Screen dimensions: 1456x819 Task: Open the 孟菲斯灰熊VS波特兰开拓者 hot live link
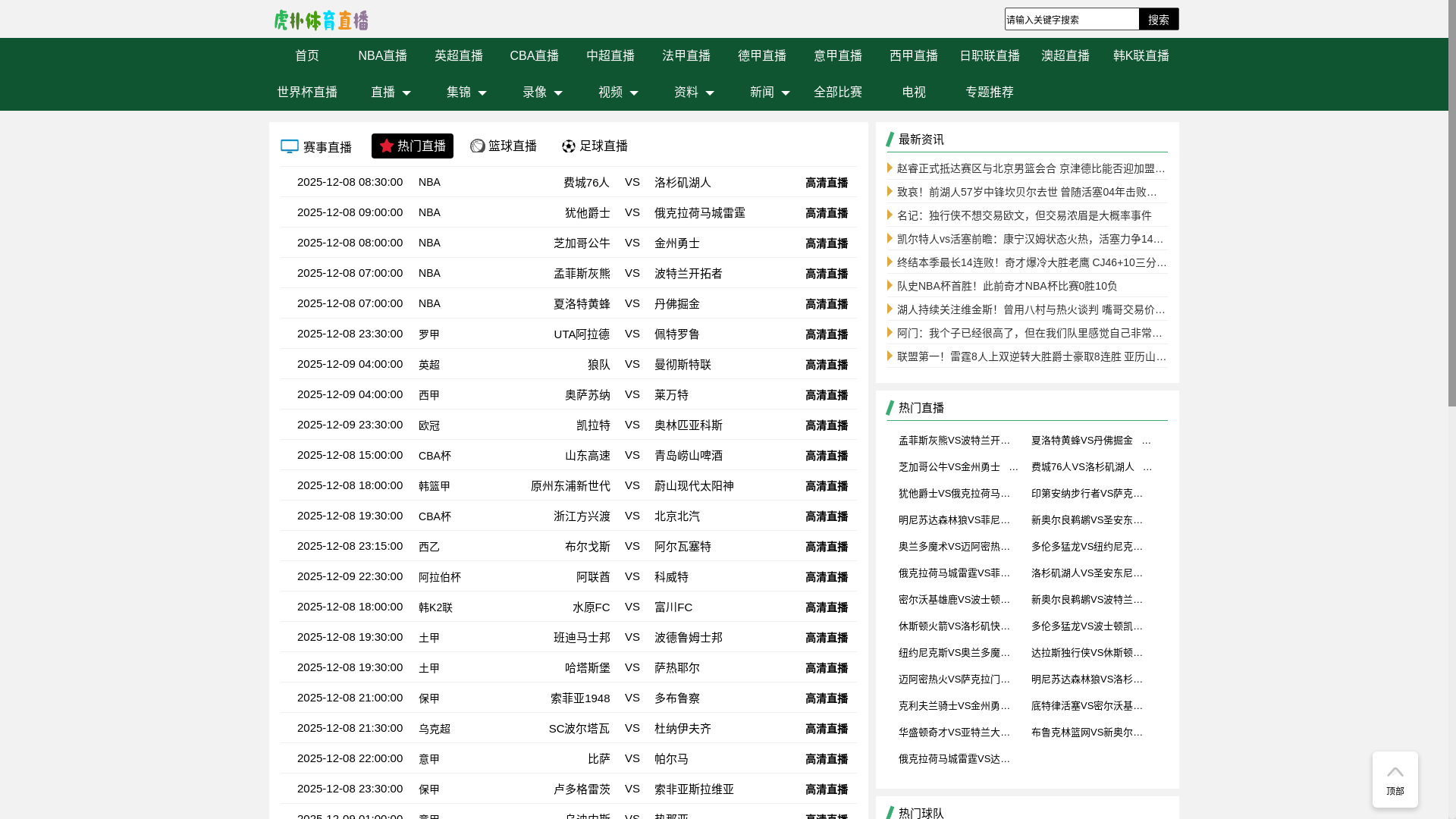(954, 441)
